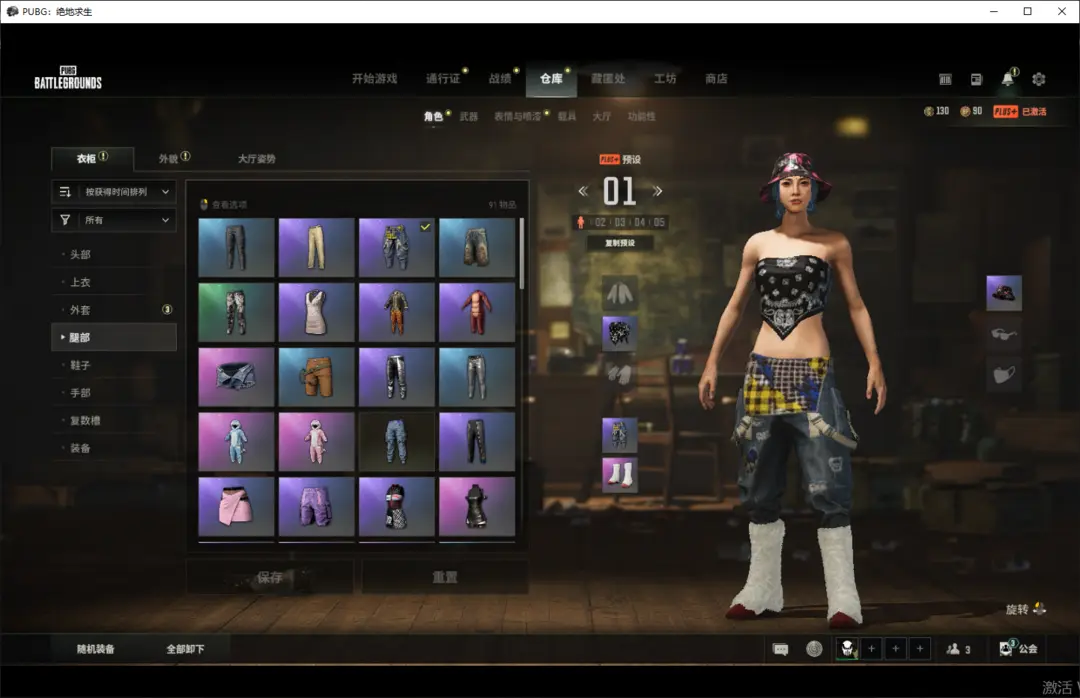Click the round radar icon beside chat
The width and height of the screenshot is (1080, 698).
[x=814, y=649]
